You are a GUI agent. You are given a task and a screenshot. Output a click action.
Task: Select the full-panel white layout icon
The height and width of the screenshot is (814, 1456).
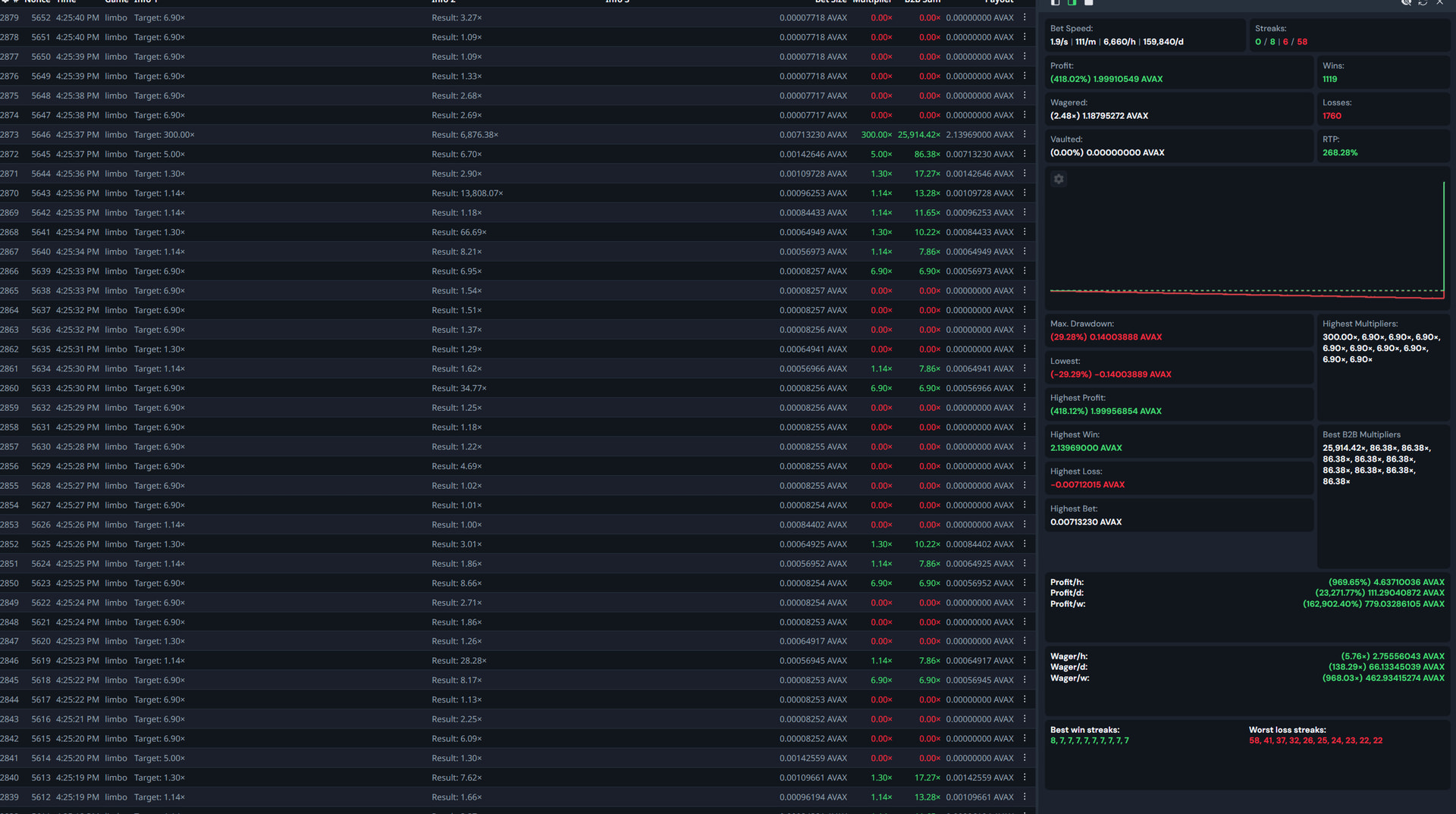1089,3
